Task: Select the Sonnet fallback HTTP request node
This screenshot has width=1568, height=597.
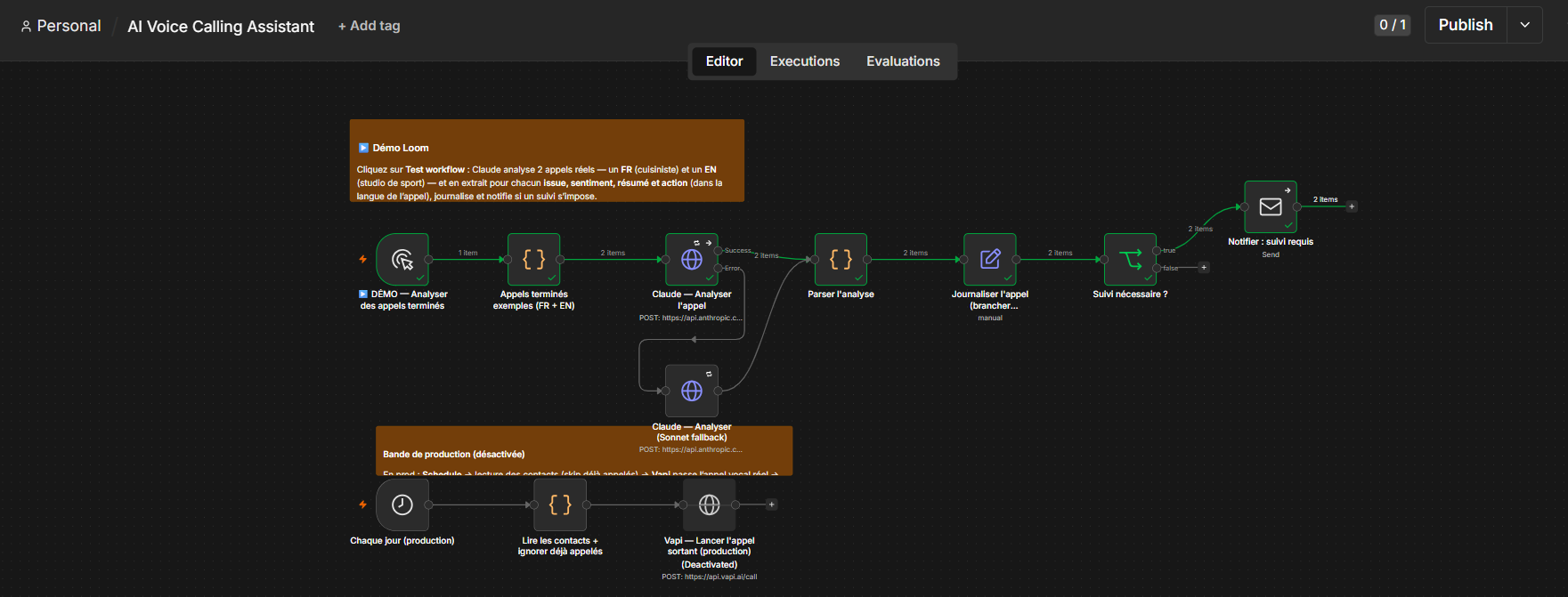Action: (x=692, y=391)
